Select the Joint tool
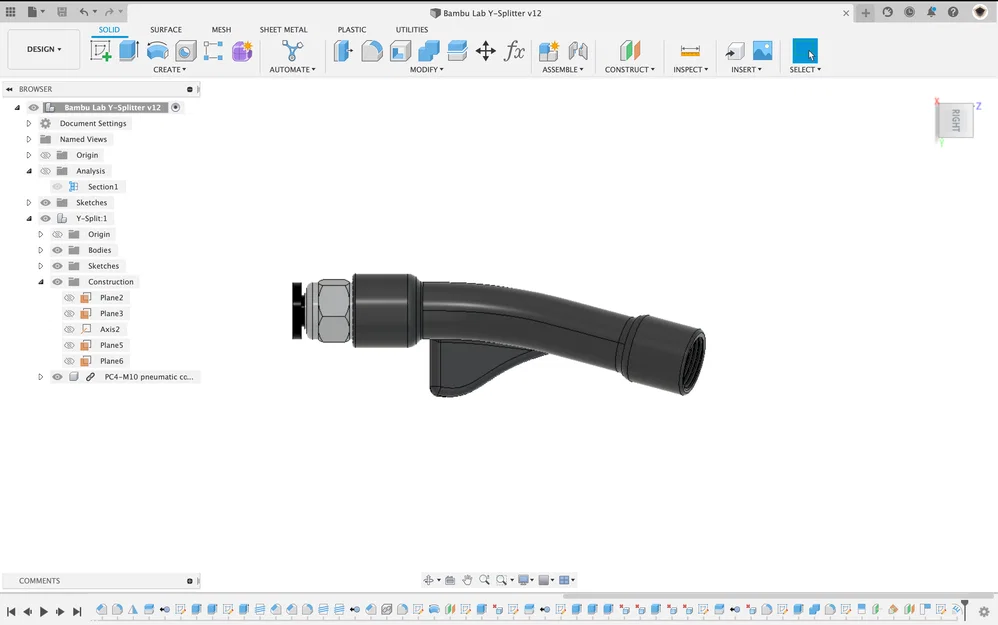The height and width of the screenshot is (625, 998). [x=577, y=51]
